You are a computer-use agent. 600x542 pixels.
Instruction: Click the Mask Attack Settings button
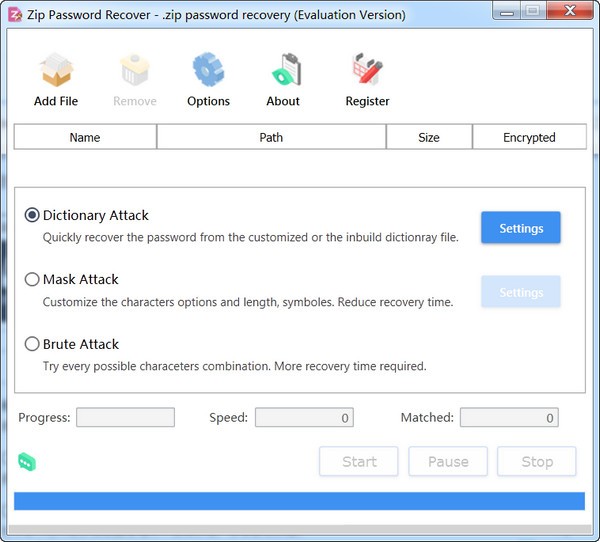tap(520, 292)
